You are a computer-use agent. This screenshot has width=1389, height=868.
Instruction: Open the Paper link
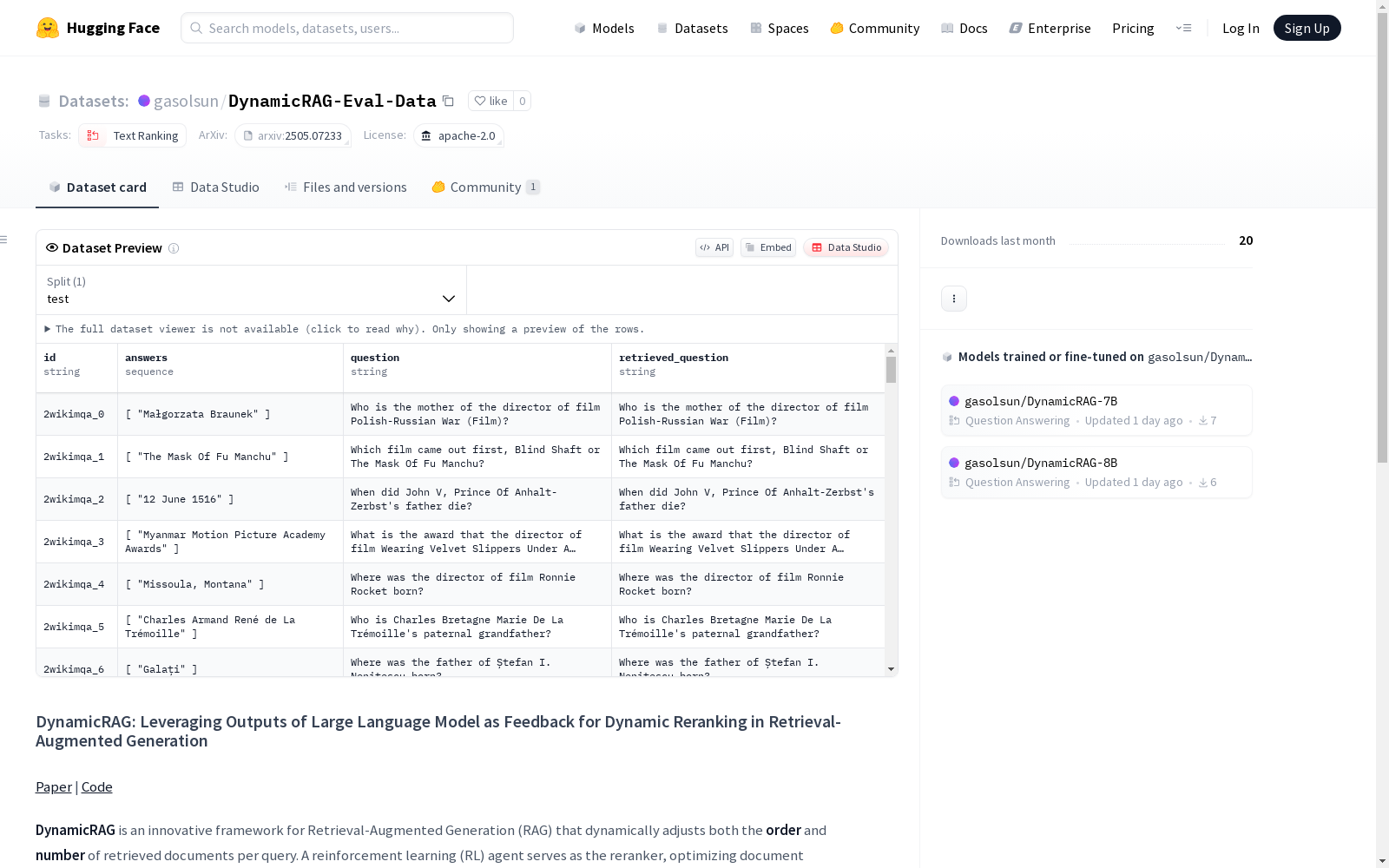click(54, 786)
